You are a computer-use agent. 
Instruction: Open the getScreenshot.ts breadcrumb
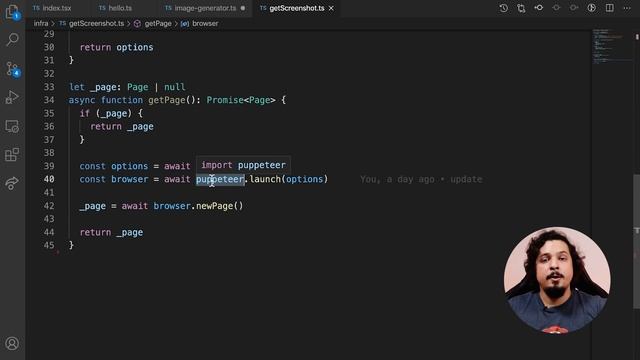pyautogui.click(x=96, y=24)
